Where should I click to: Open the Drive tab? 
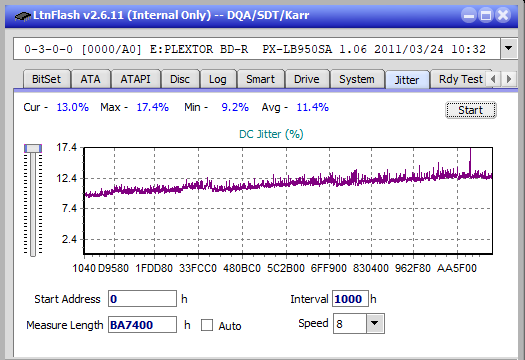(x=306, y=79)
